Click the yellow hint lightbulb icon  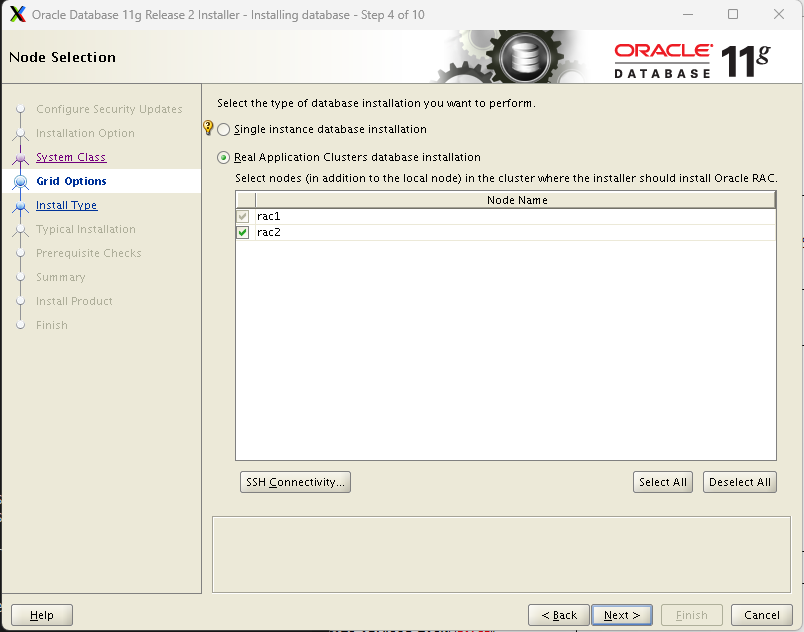point(208,127)
